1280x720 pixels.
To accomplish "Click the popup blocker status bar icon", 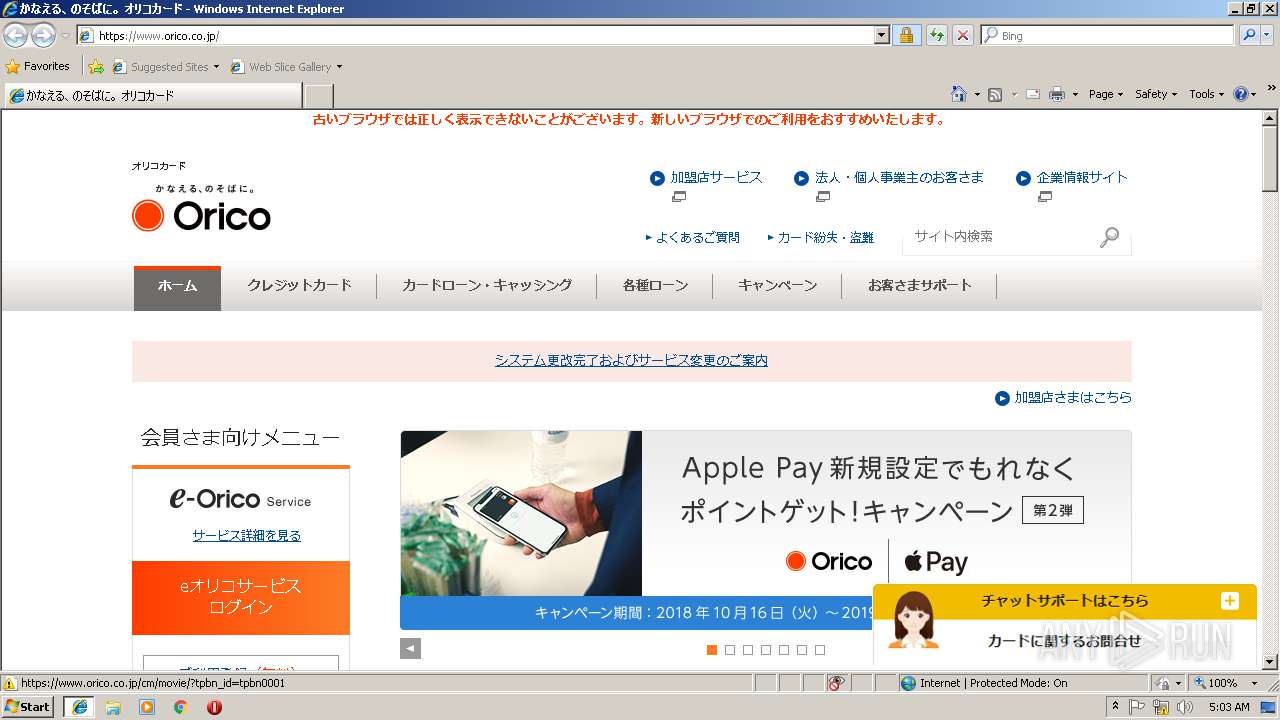I will (x=836, y=683).
